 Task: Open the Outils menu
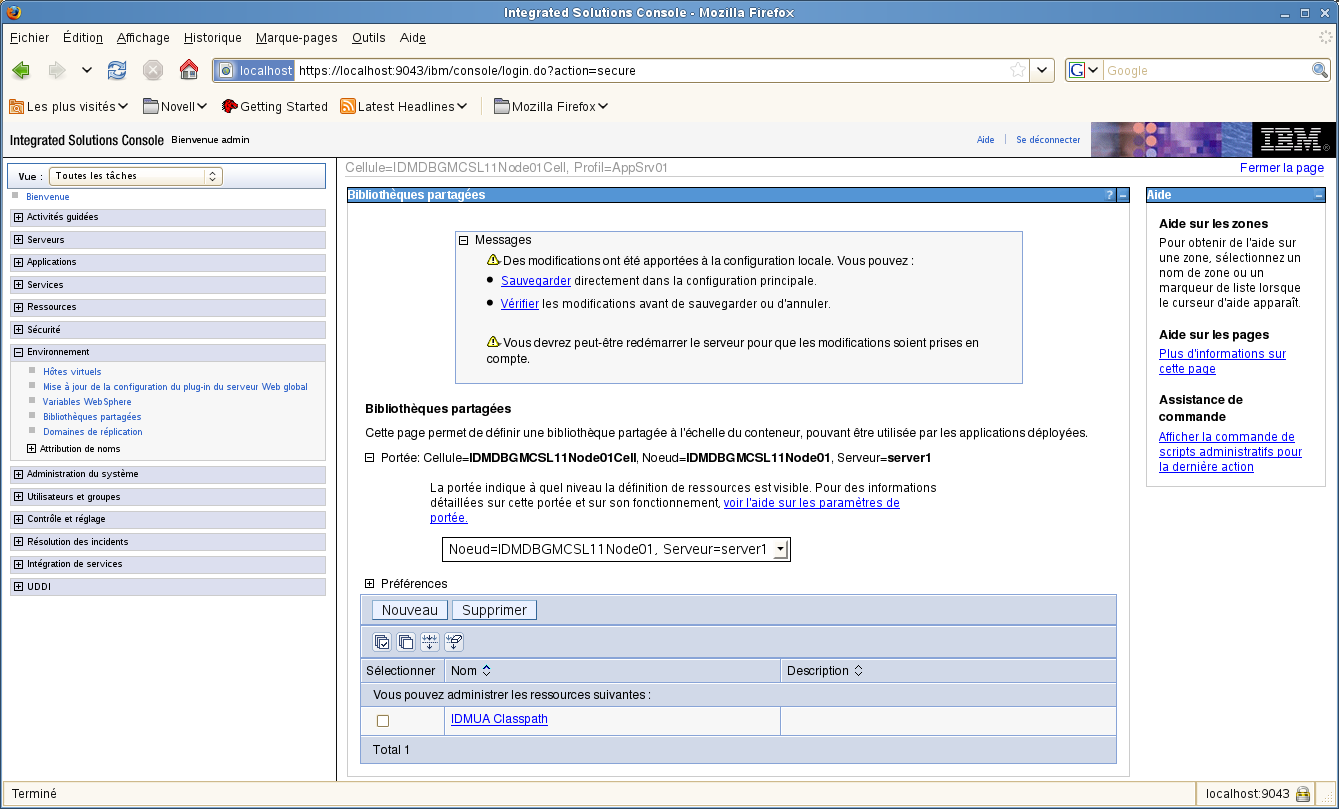coord(369,38)
